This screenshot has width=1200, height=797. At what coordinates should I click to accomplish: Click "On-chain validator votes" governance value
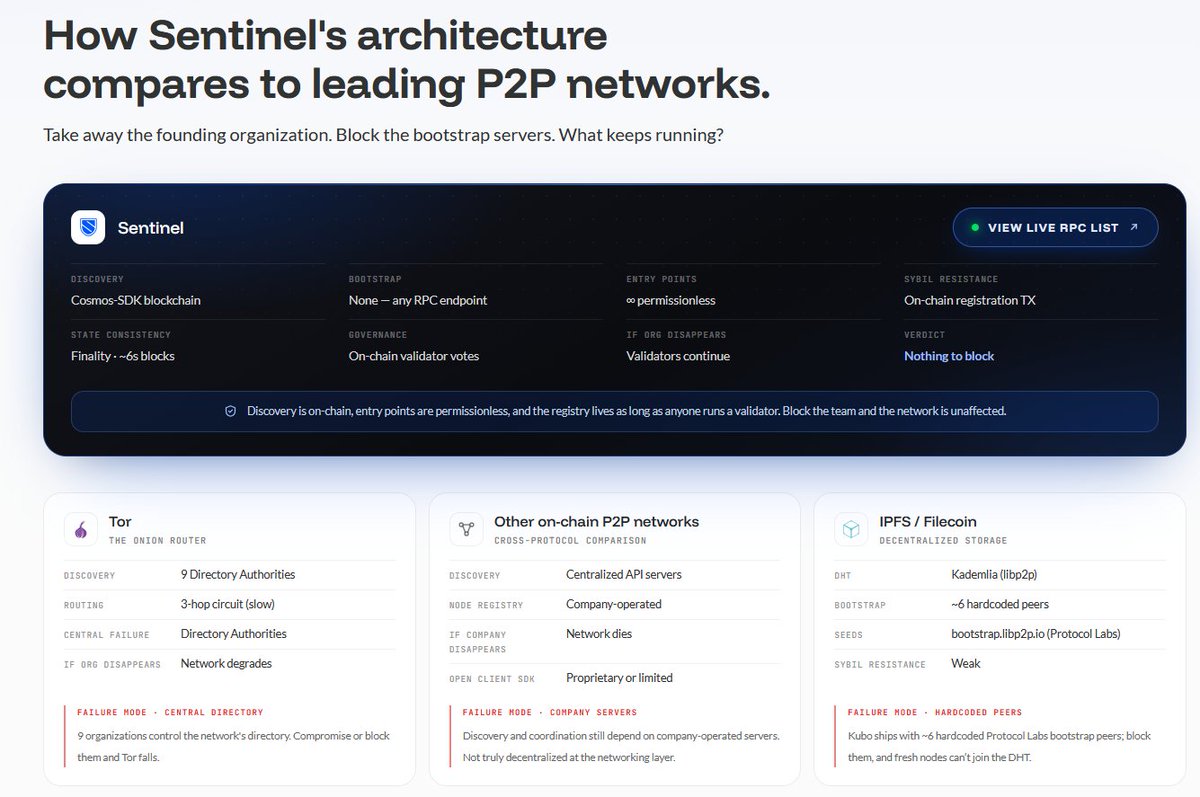coord(414,356)
